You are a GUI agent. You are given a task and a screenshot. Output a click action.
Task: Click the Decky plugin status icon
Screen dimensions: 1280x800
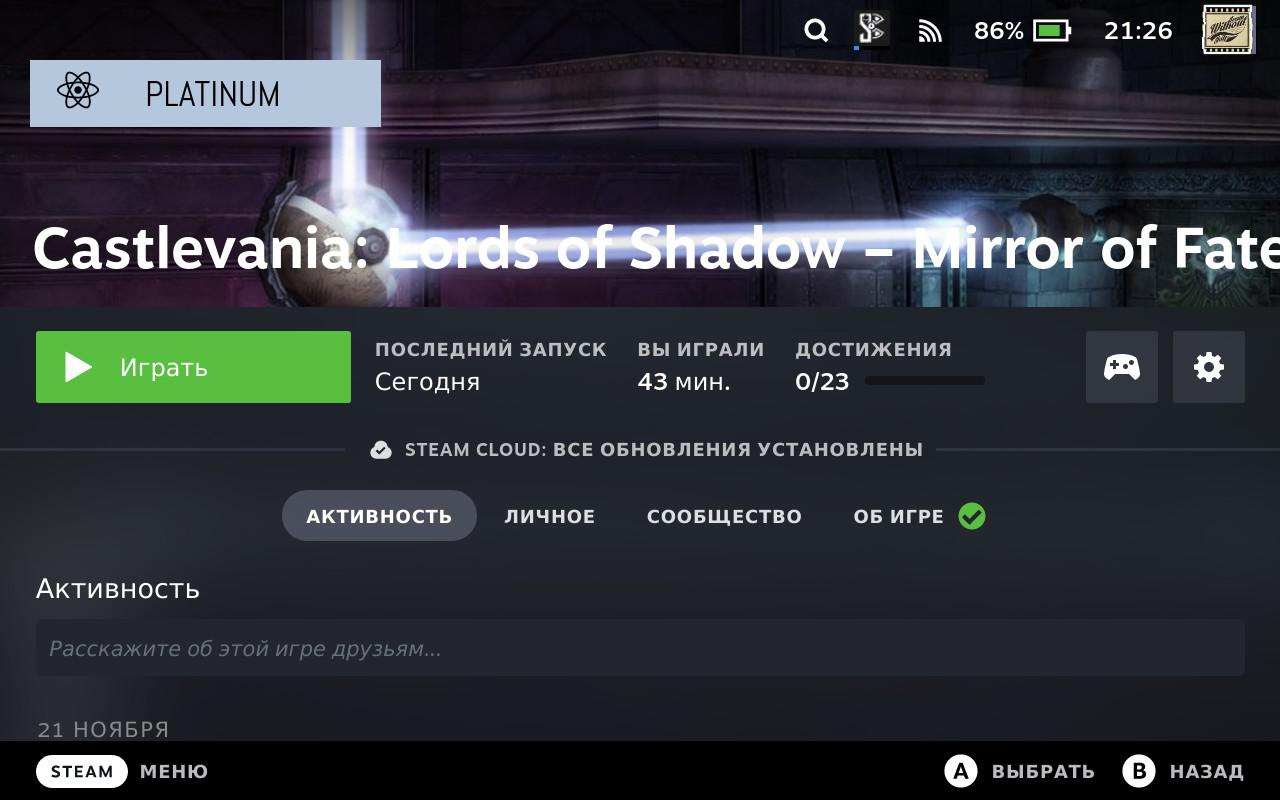[873, 29]
